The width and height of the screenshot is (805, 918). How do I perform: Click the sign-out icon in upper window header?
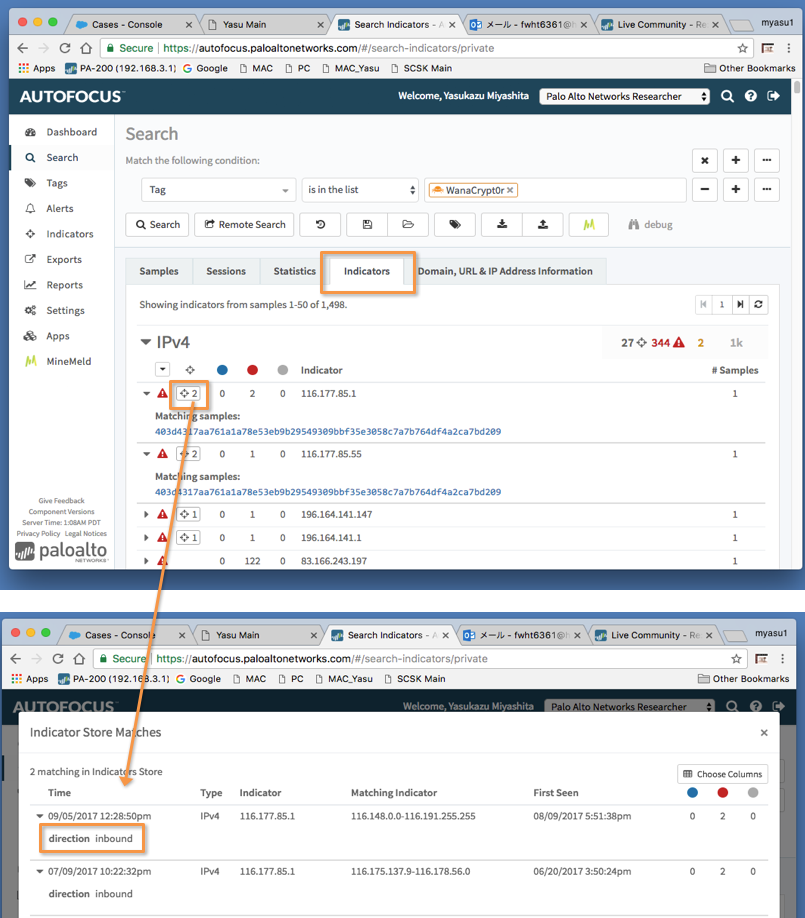773,95
